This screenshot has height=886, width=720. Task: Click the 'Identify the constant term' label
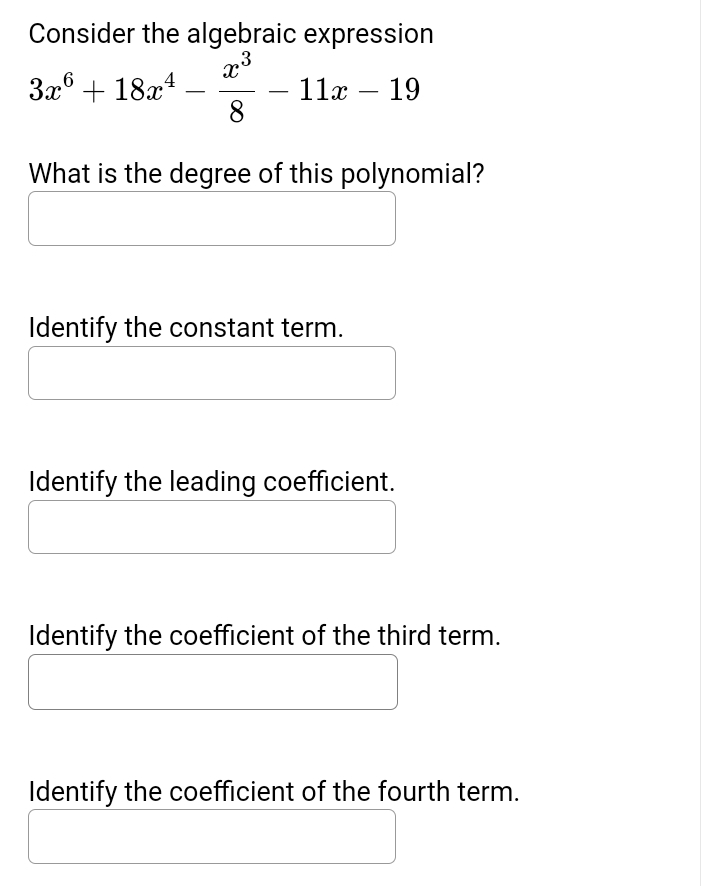[x=186, y=327]
